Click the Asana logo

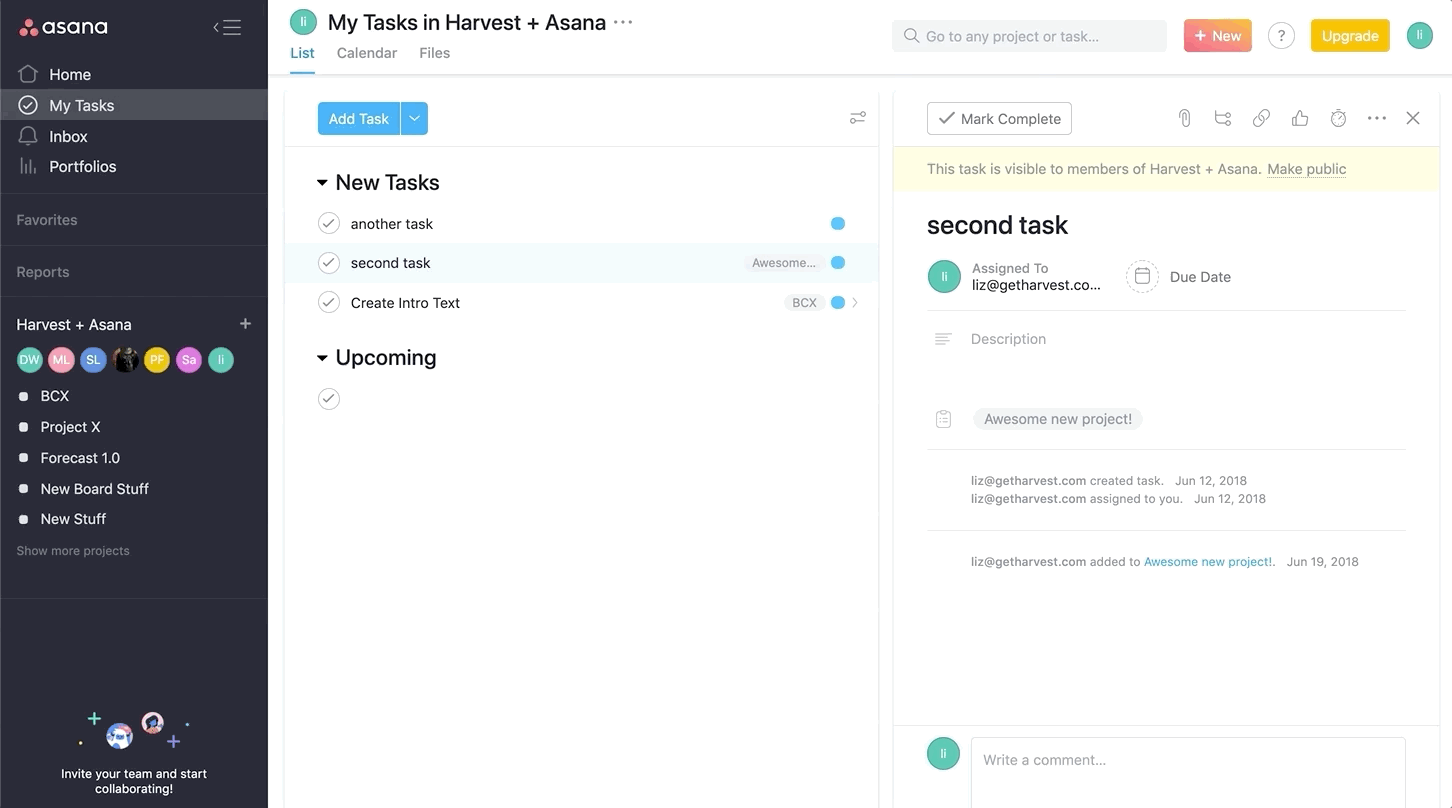[x=63, y=27]
